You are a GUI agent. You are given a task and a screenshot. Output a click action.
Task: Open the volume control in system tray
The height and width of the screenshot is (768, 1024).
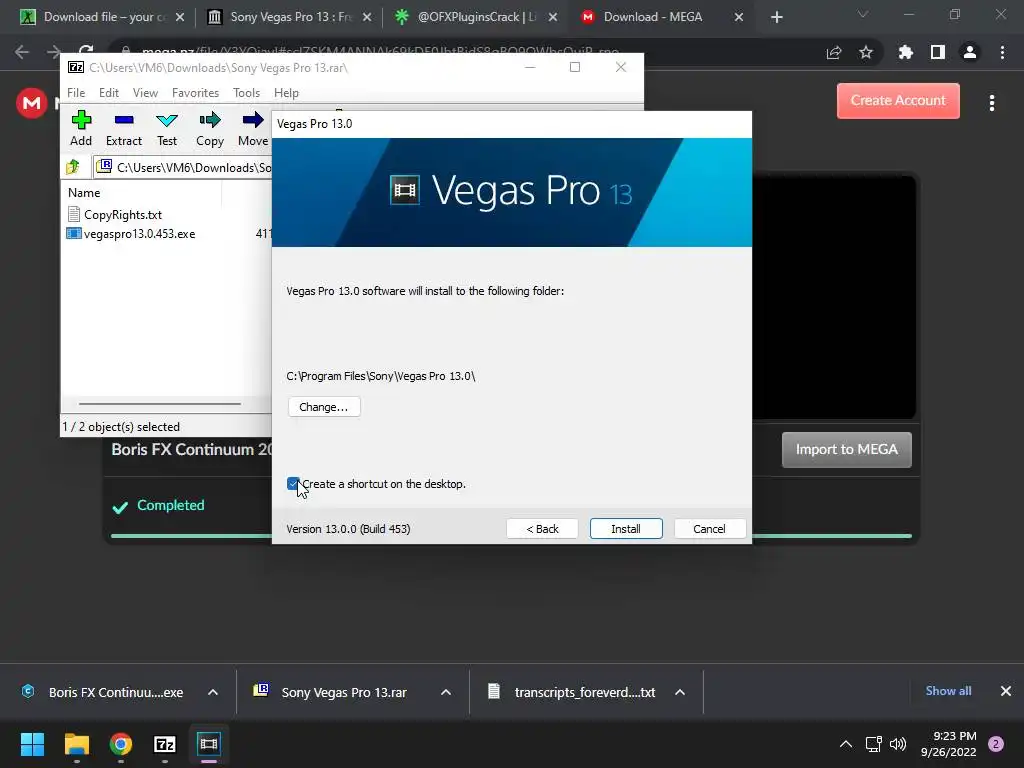898,744
